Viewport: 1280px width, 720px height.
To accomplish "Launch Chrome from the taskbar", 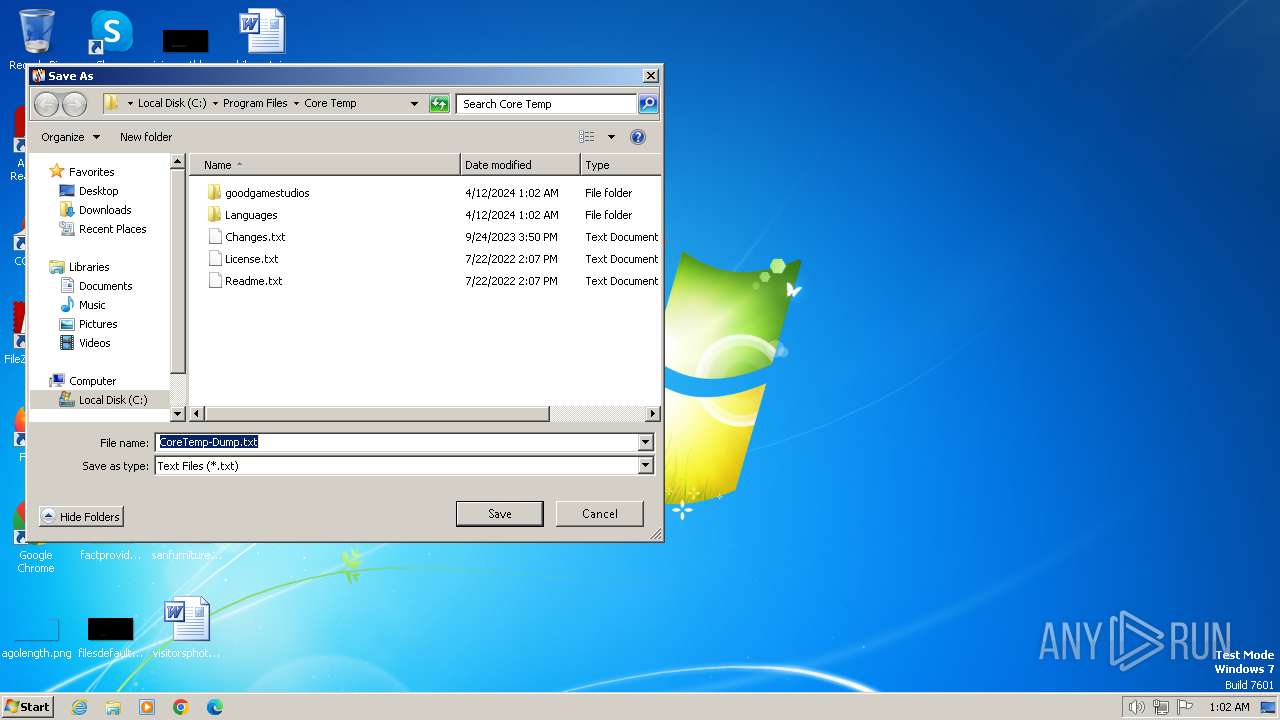I will click(x=181, y=707).
